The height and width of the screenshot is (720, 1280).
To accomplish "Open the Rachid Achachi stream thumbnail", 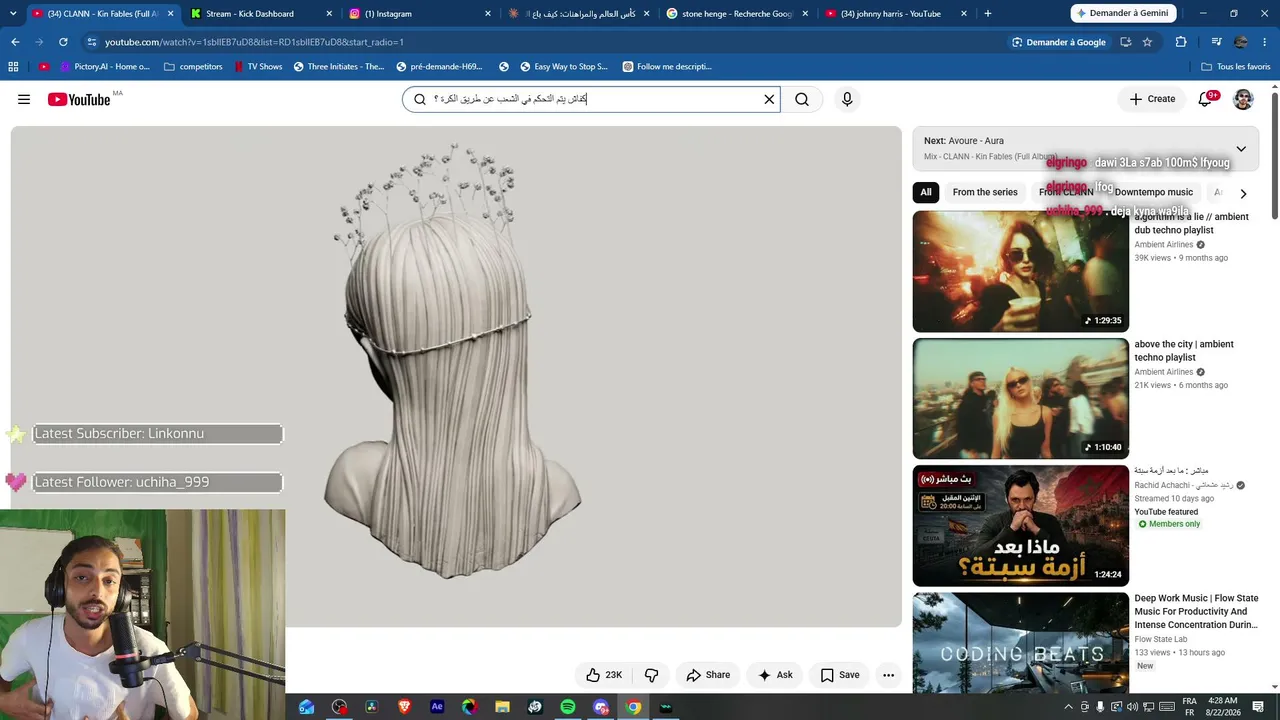I will pos(1020,526).
